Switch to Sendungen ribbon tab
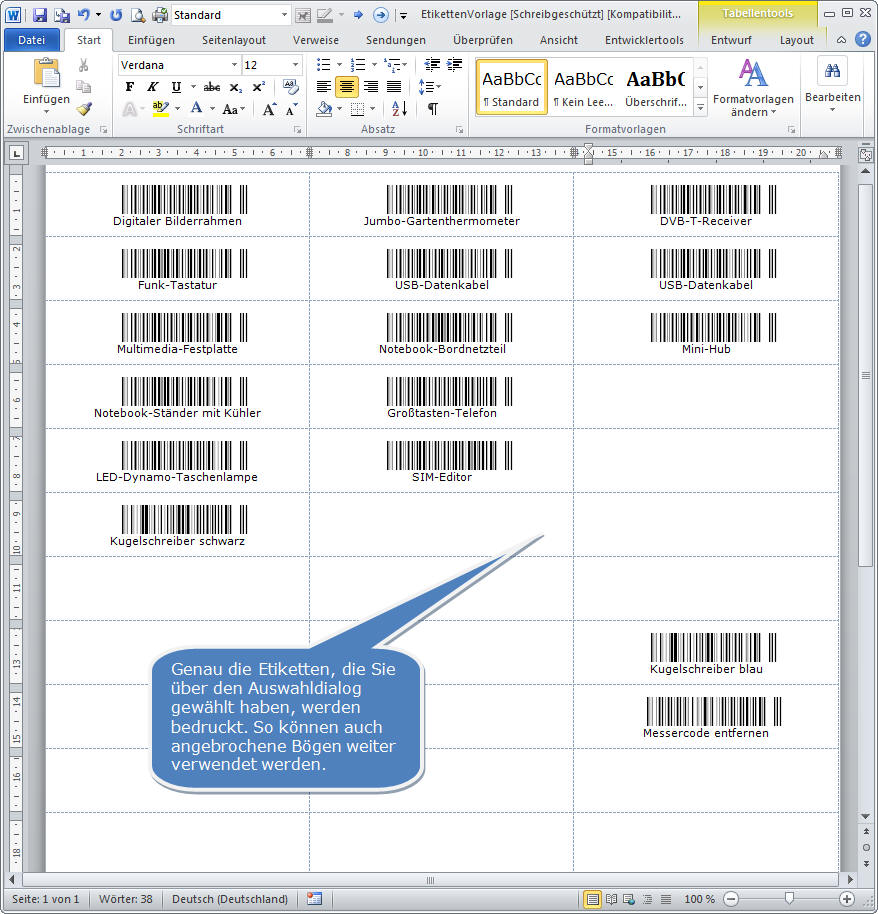This screenshot has height=914, width=878. [396, 40]
